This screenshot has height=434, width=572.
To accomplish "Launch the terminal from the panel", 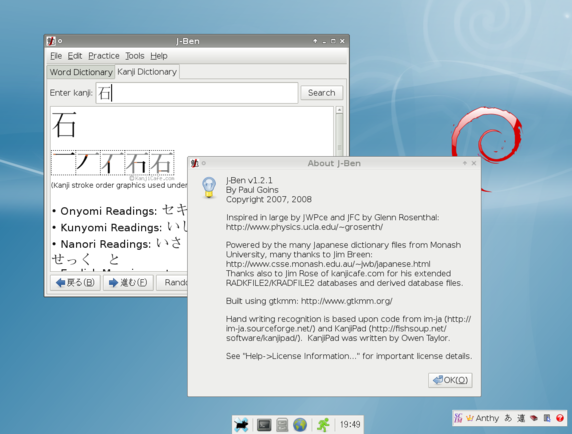I will [264, 425].
